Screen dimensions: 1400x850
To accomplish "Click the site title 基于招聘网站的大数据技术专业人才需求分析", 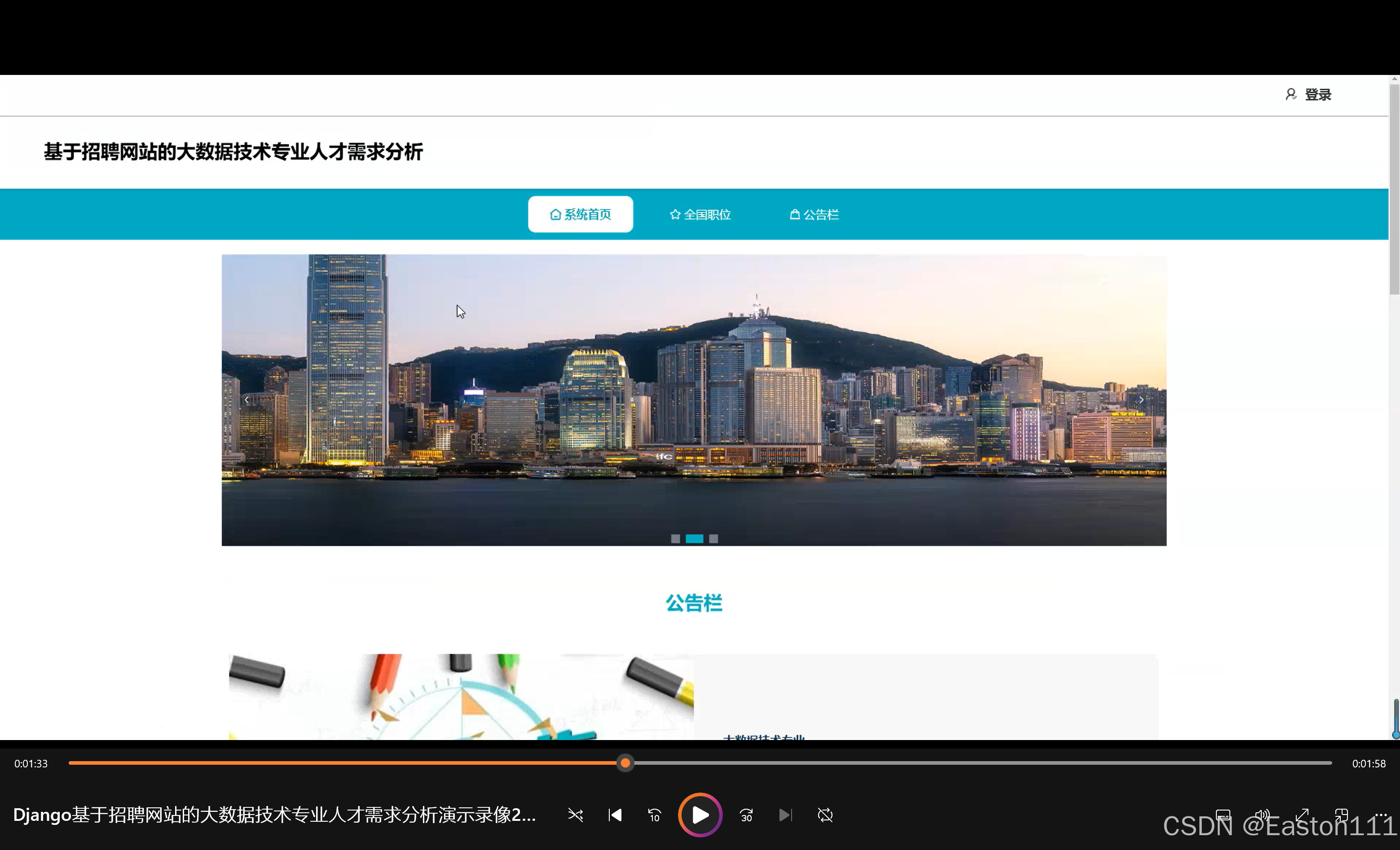I will (233, 152).
